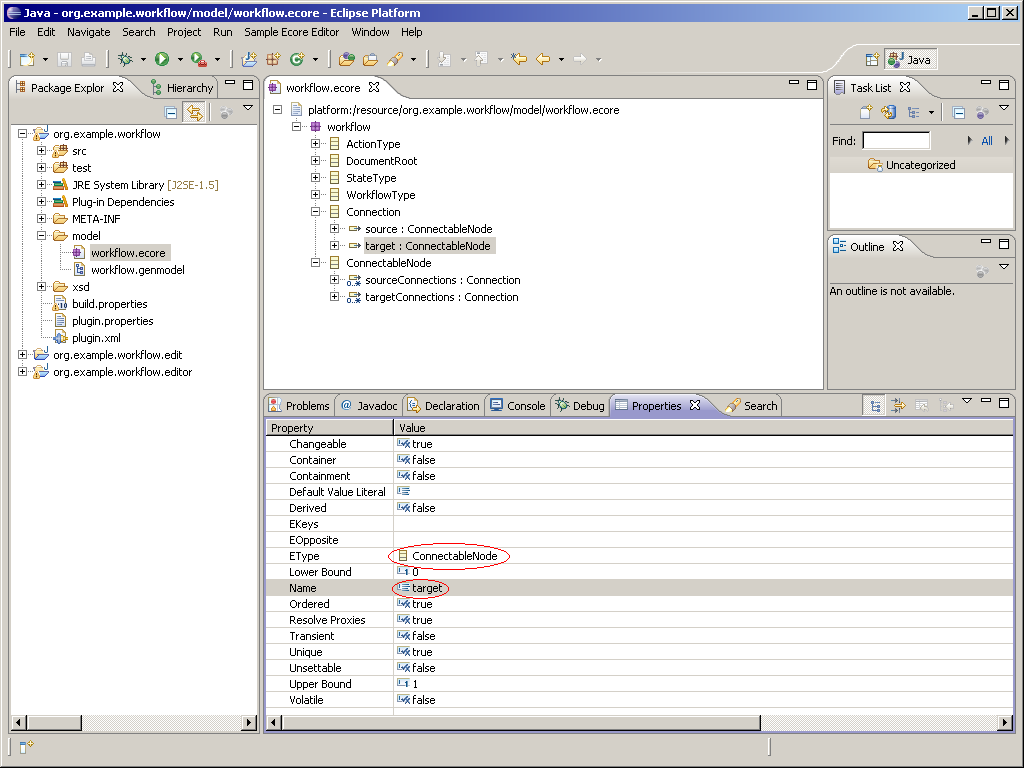Viewport: 1024px width, 768px height.
Task: Open the Sample Ecore Editor menu
Action: pos(291,32)
